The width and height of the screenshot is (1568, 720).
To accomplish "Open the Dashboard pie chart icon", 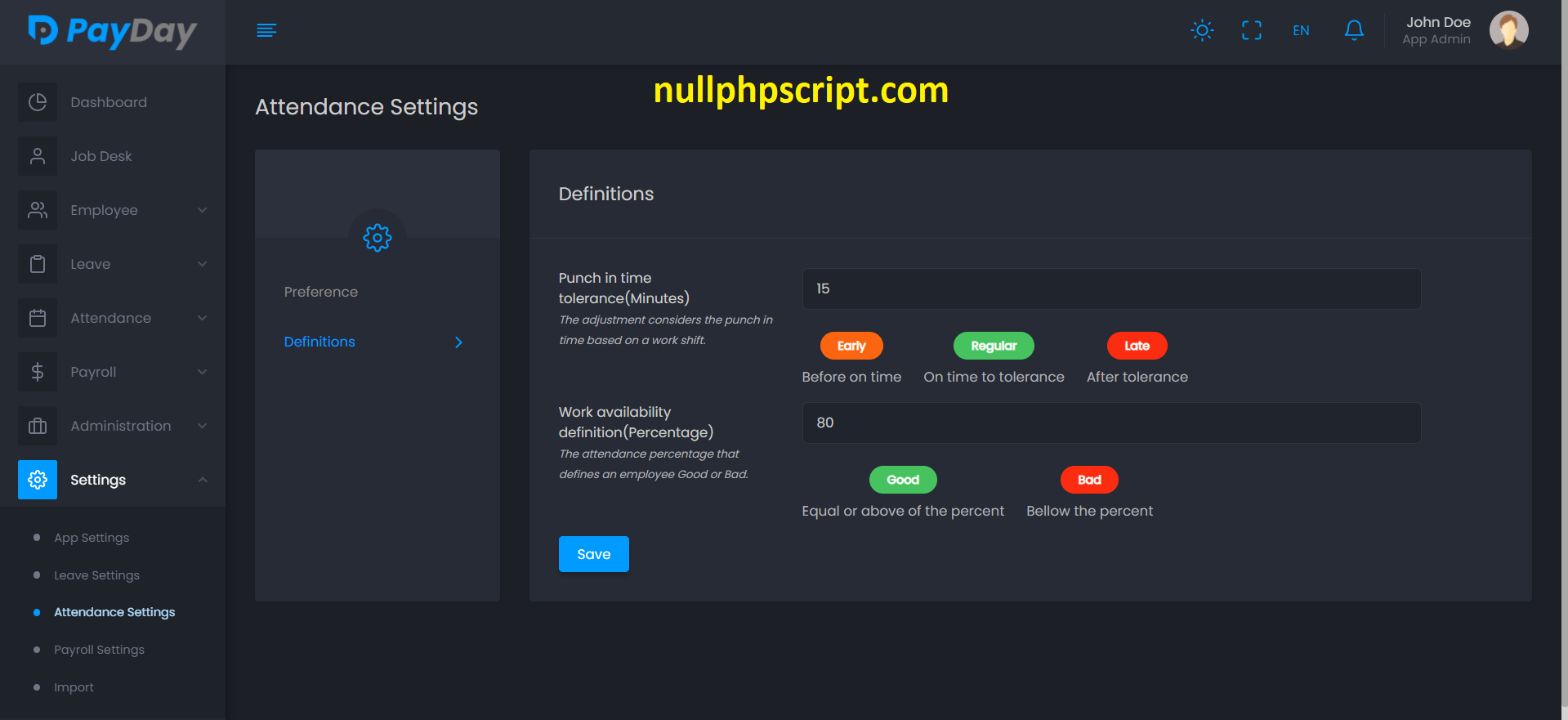I will coord(38,102).
